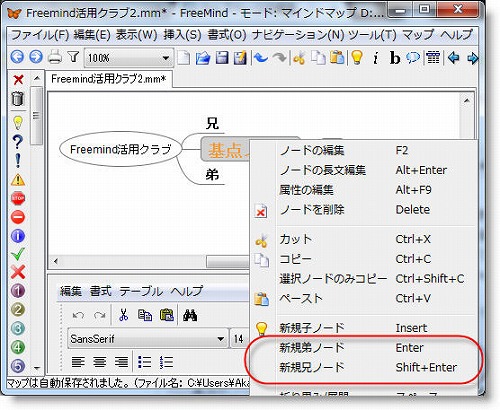
Task: Click the map vertical scrollbar up arrow
Action: click(x=467, y=100)
